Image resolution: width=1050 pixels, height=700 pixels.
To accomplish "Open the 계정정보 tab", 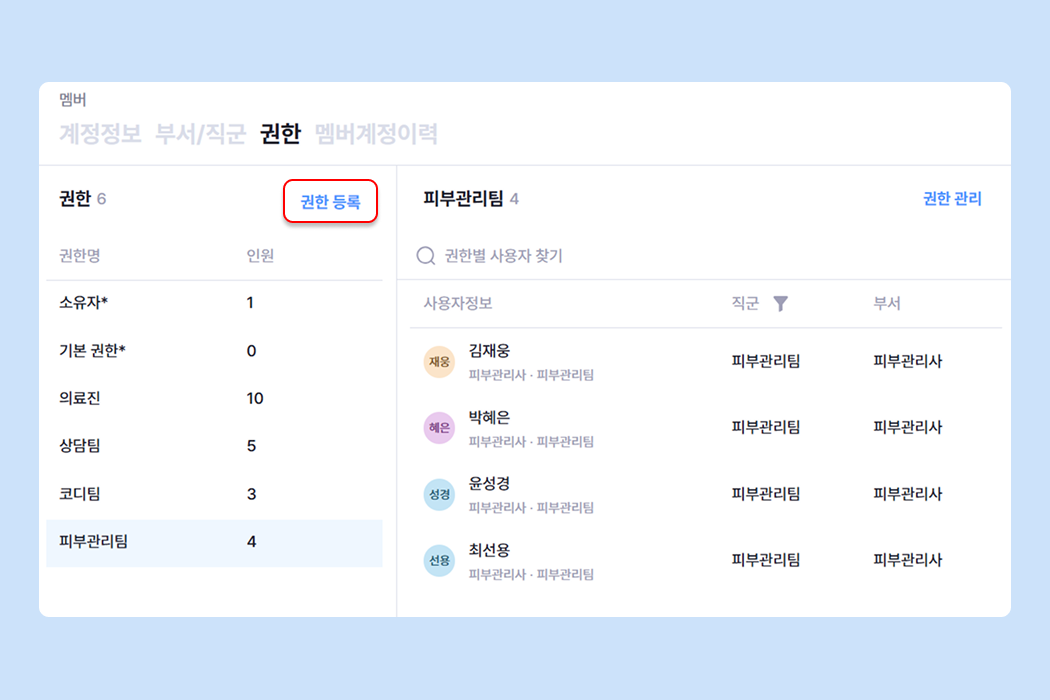I will point(100,134).
